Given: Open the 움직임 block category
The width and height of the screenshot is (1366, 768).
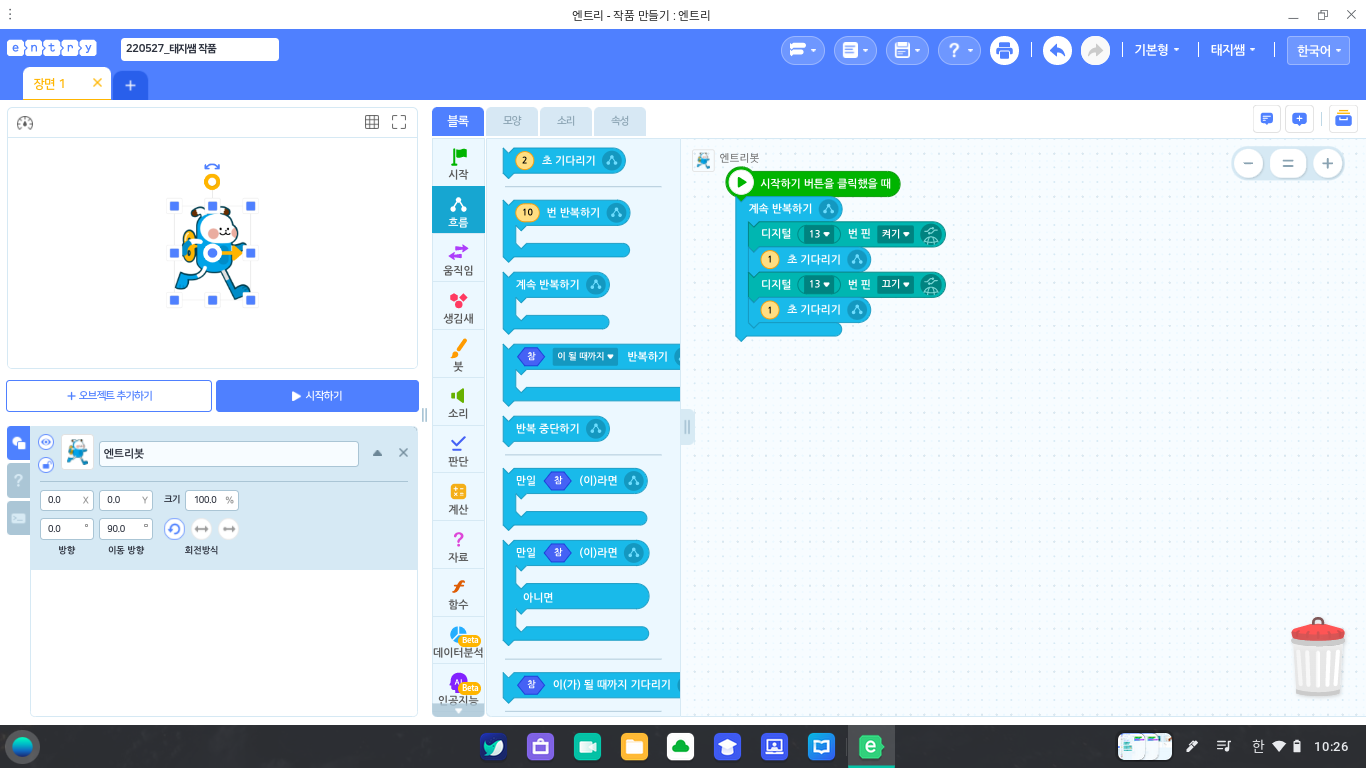Looking at the screenshot, I should 458,258.
